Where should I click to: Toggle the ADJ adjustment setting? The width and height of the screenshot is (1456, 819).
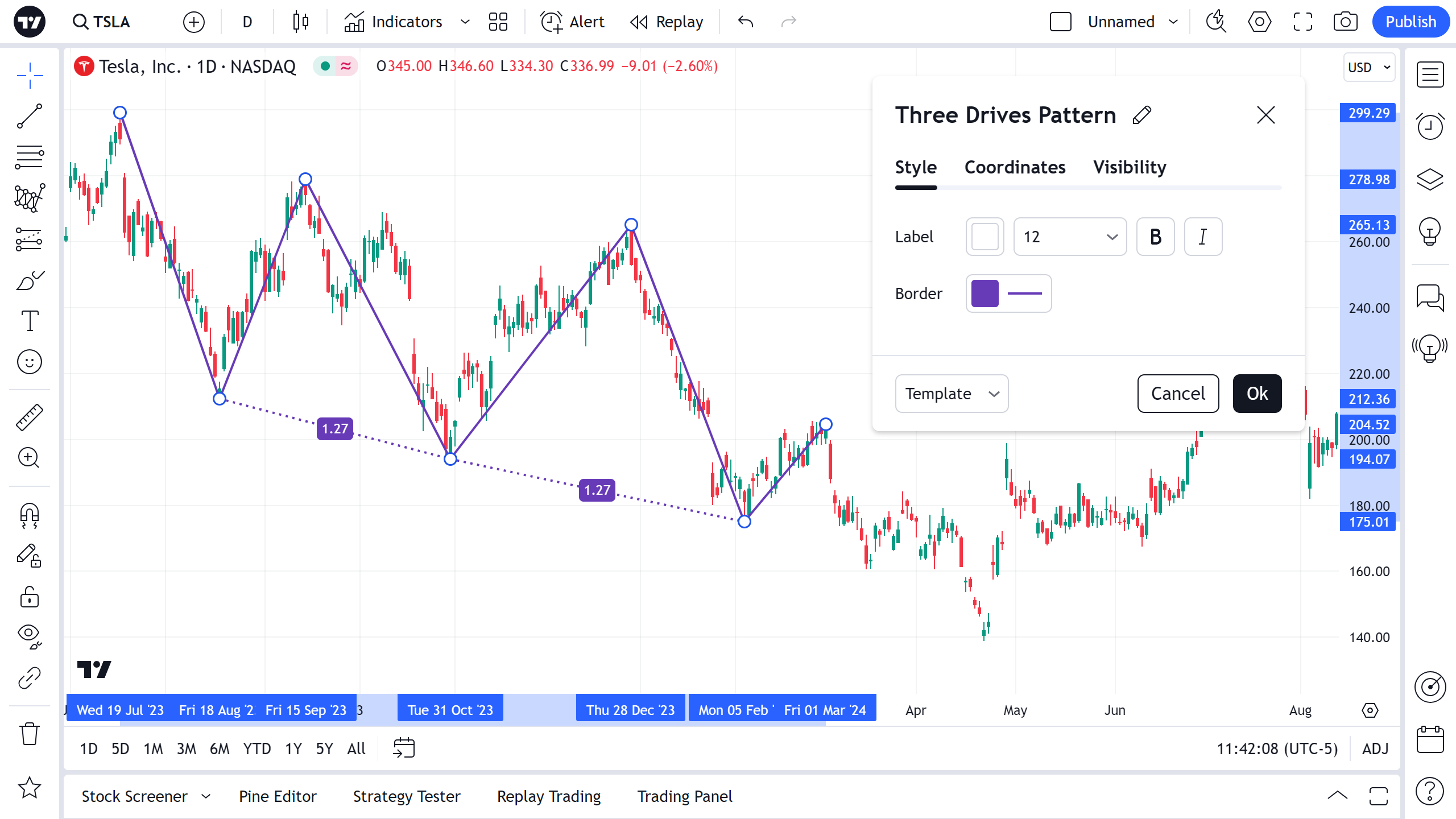pos(1375,748)
